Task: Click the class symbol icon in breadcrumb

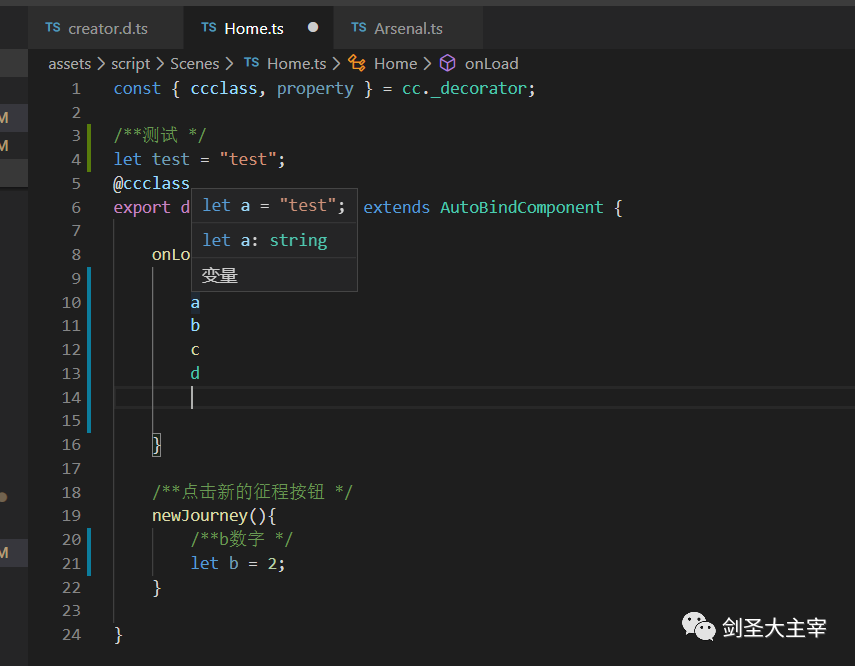Action: point(357,63)
